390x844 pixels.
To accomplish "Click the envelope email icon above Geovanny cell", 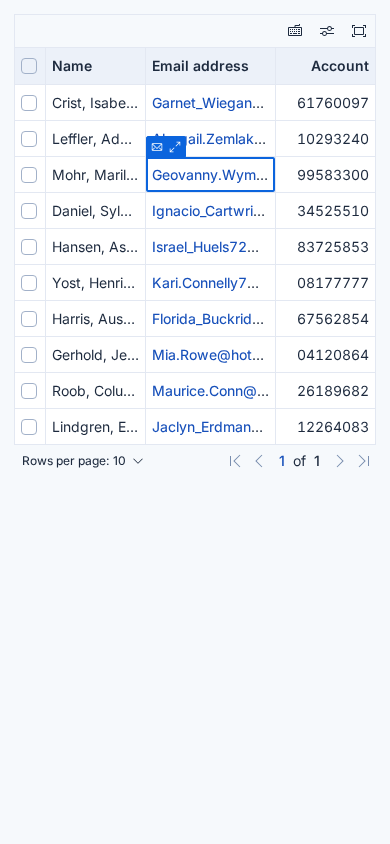I will point(157,147).
